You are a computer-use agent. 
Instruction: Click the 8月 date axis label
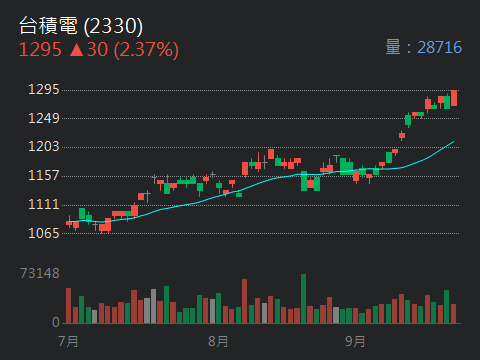point(218,341)
